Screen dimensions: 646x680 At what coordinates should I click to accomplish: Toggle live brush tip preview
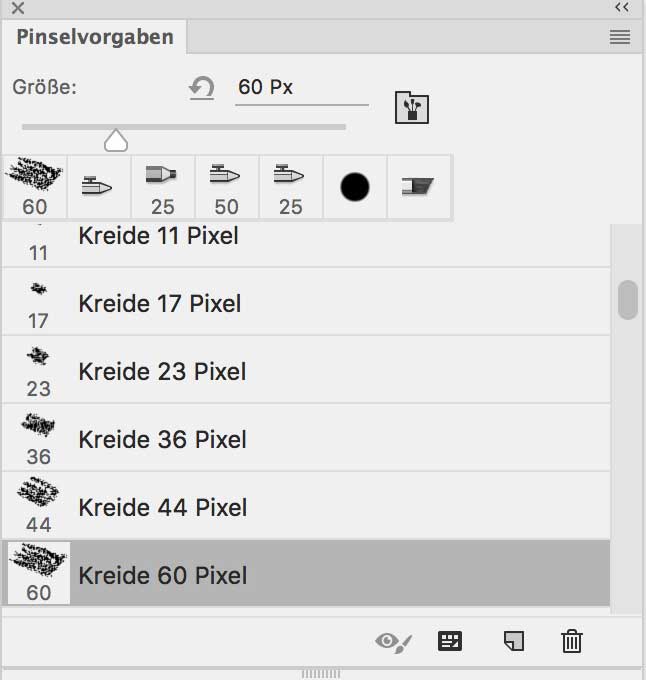coord(390,641)
